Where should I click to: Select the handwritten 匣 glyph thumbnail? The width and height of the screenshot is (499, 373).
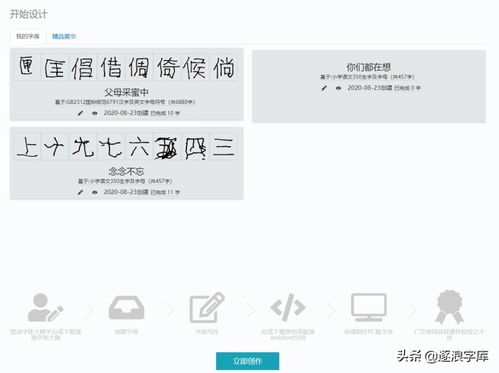pyautogui.click(x=27, y=67)
